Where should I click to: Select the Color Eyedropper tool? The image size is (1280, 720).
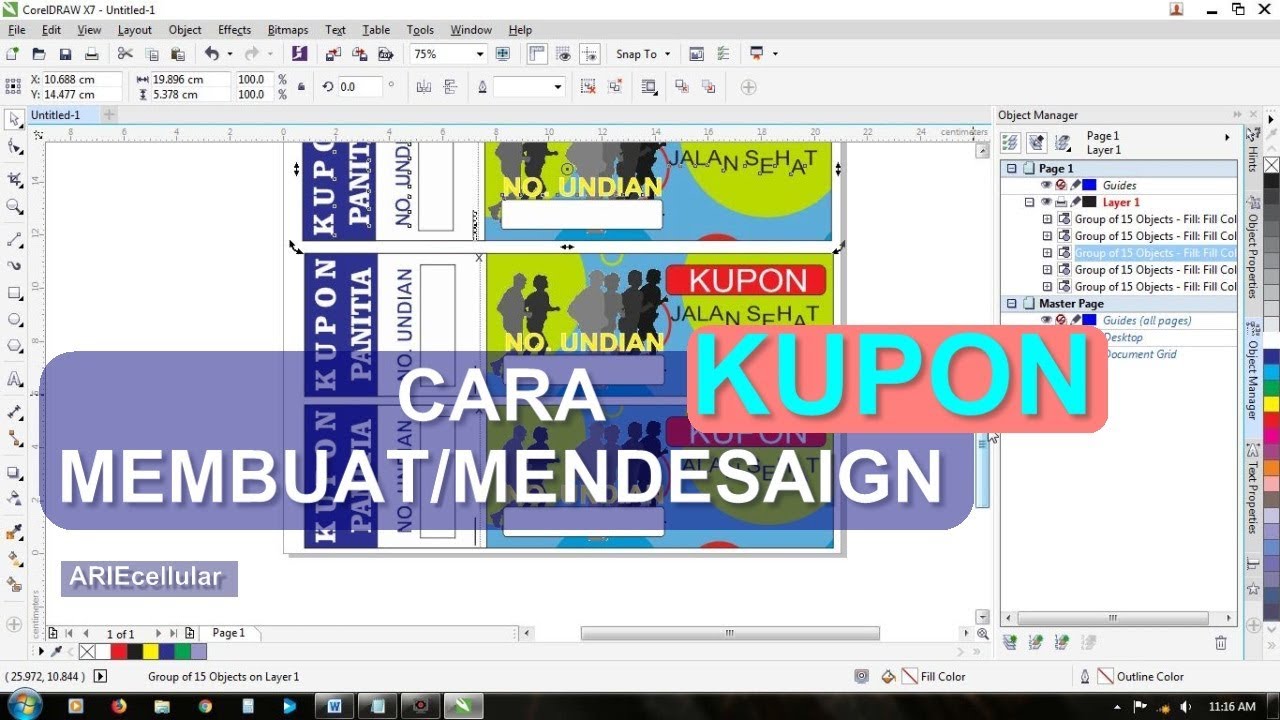(15, 532)
